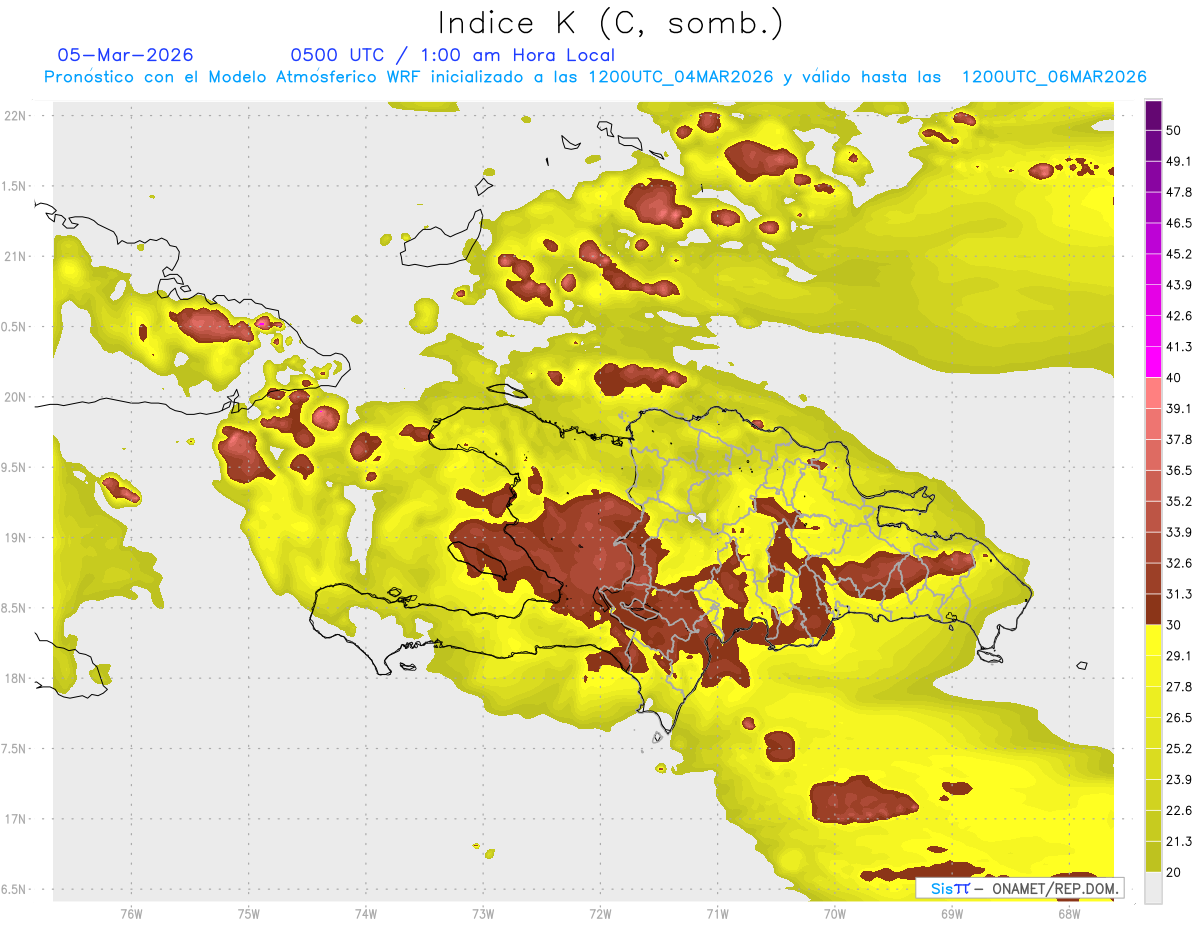Click the colorbar value "37.8"
The width and height of the screenshot is (1200, 927).
1179,440
